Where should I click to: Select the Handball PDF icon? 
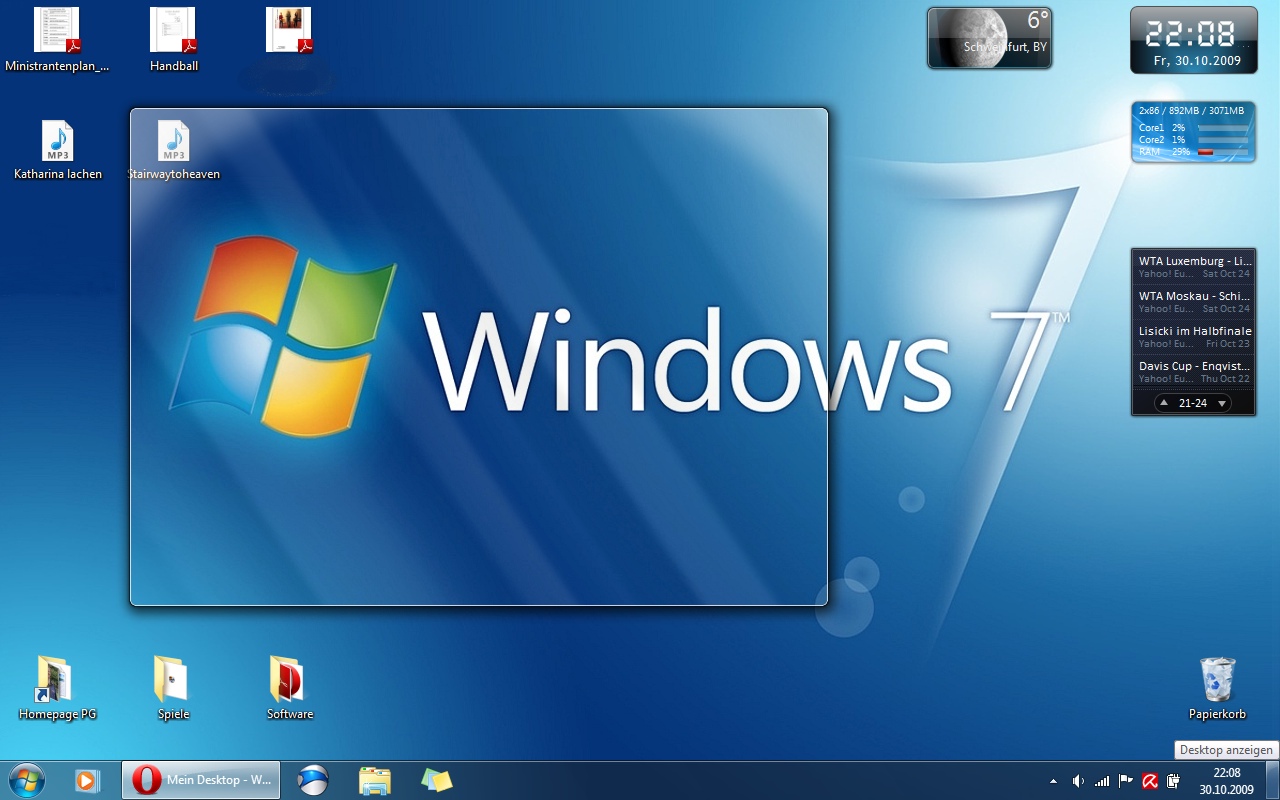click(x=173, y=31)
